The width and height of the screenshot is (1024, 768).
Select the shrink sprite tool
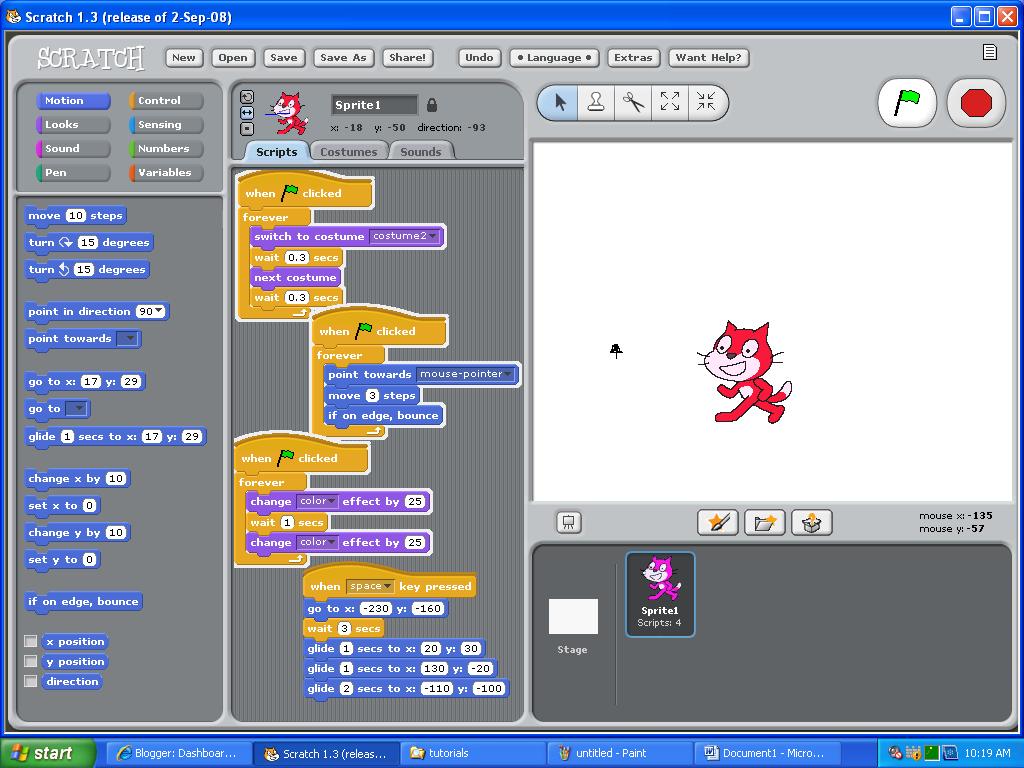[x=706, y=103]
